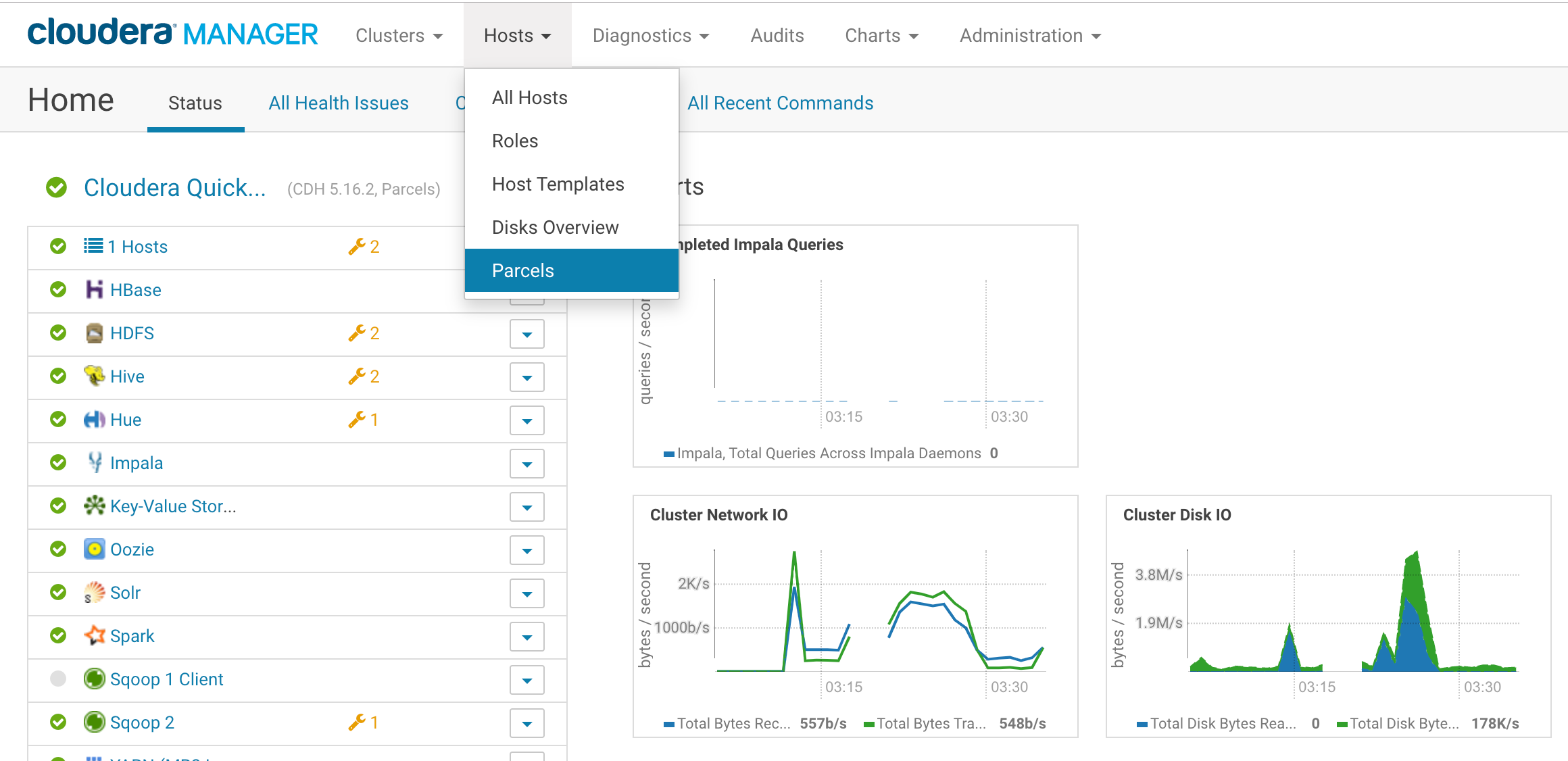
Task: Click the 1 Hosts link
Action: tap(137, 247)
